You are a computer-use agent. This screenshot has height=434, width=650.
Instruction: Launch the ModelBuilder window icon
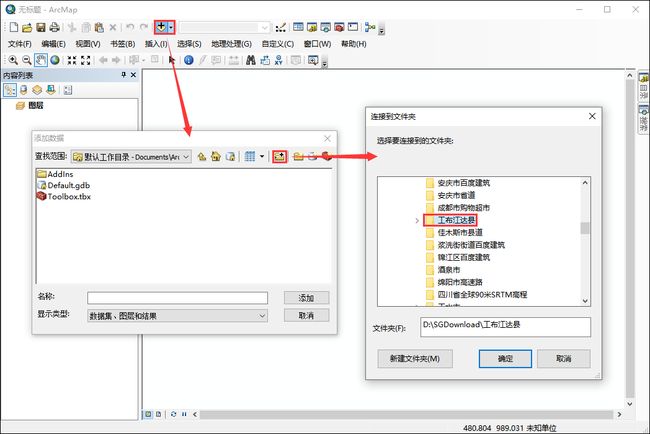pos(370,27)
